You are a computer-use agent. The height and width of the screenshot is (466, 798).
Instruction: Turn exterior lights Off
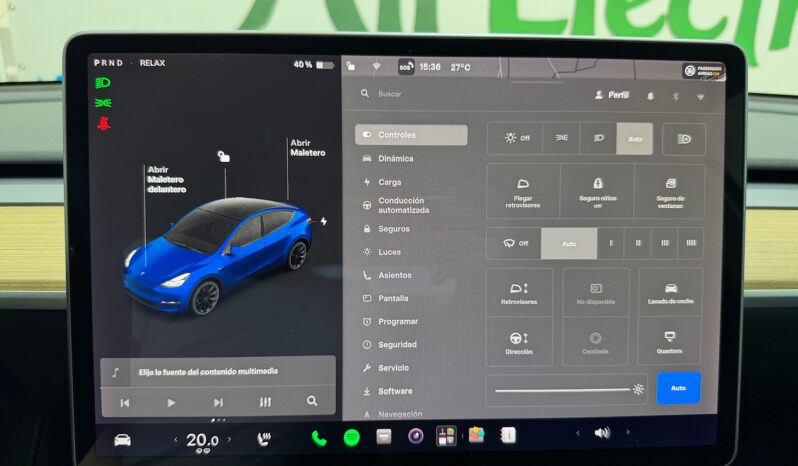516,138
